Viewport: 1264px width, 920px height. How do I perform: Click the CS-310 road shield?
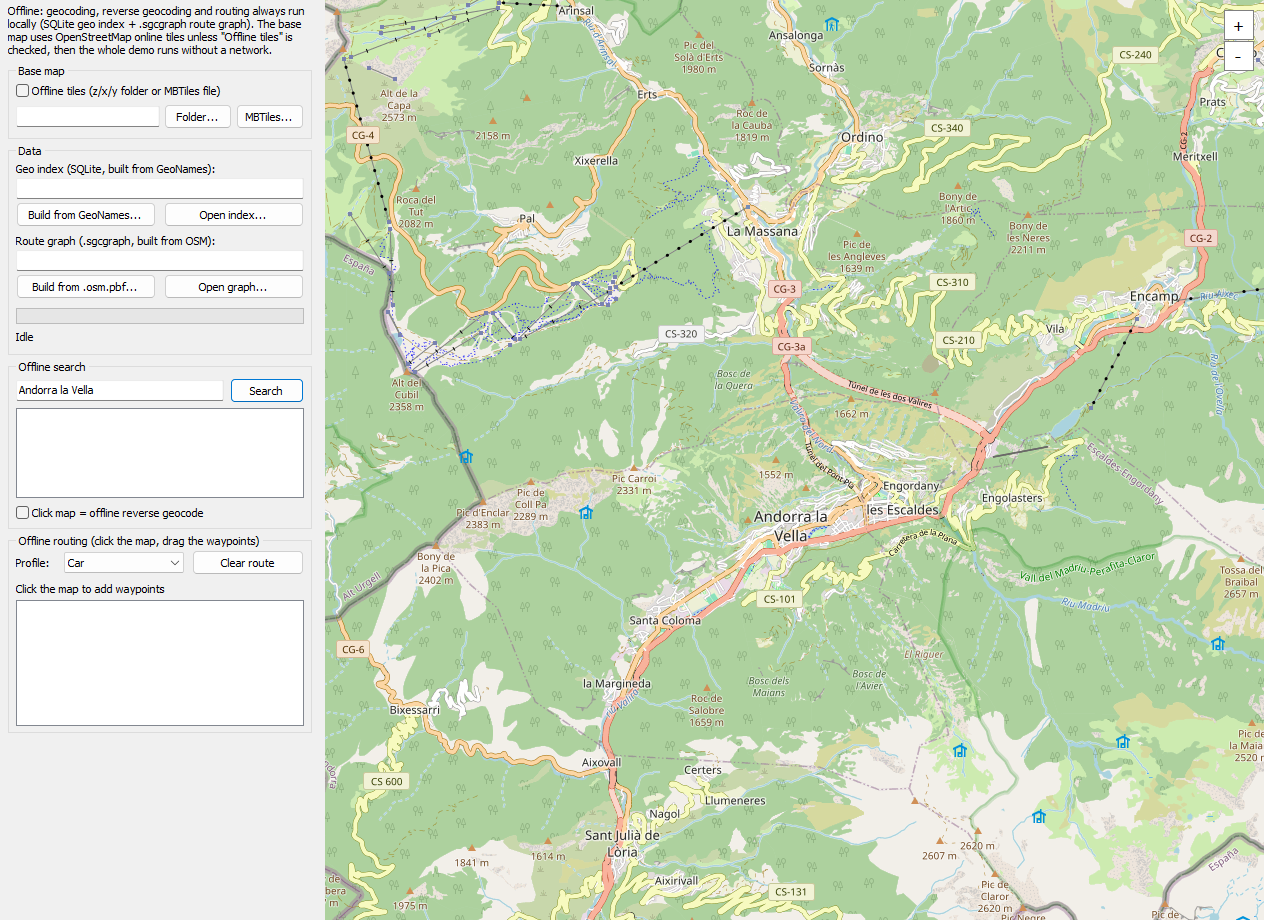tap(952, 283)
